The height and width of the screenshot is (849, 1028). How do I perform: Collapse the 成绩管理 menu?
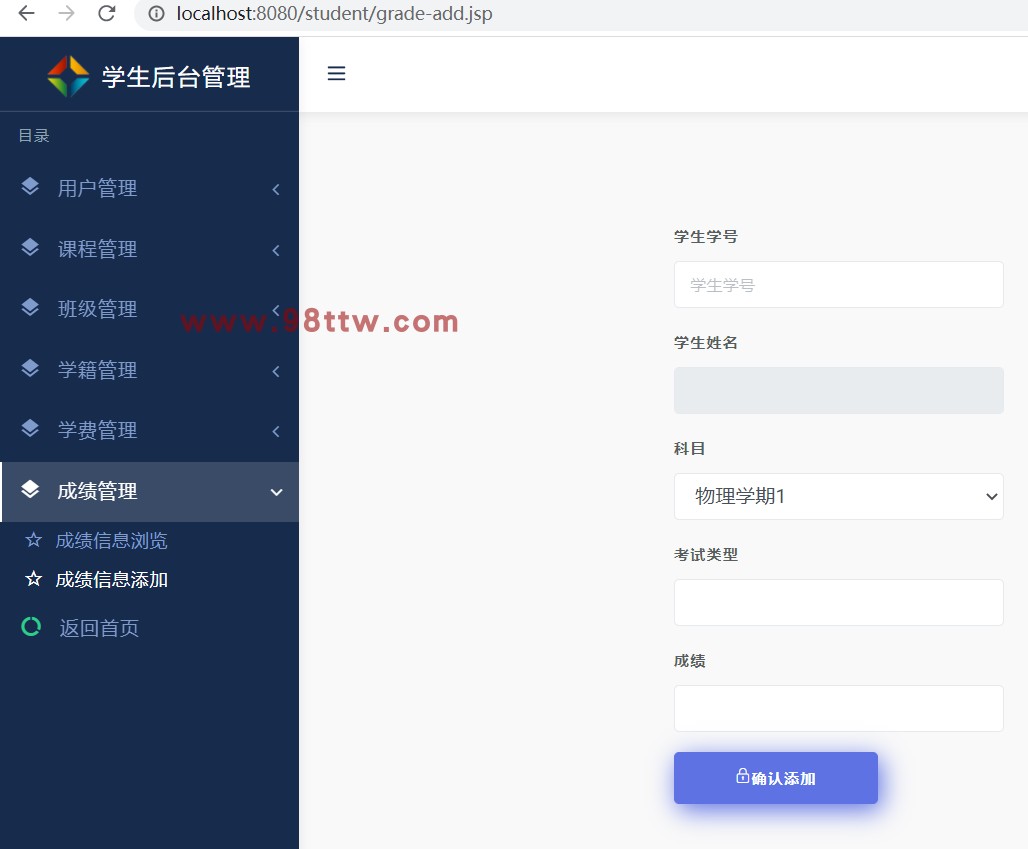pos(149,492)
